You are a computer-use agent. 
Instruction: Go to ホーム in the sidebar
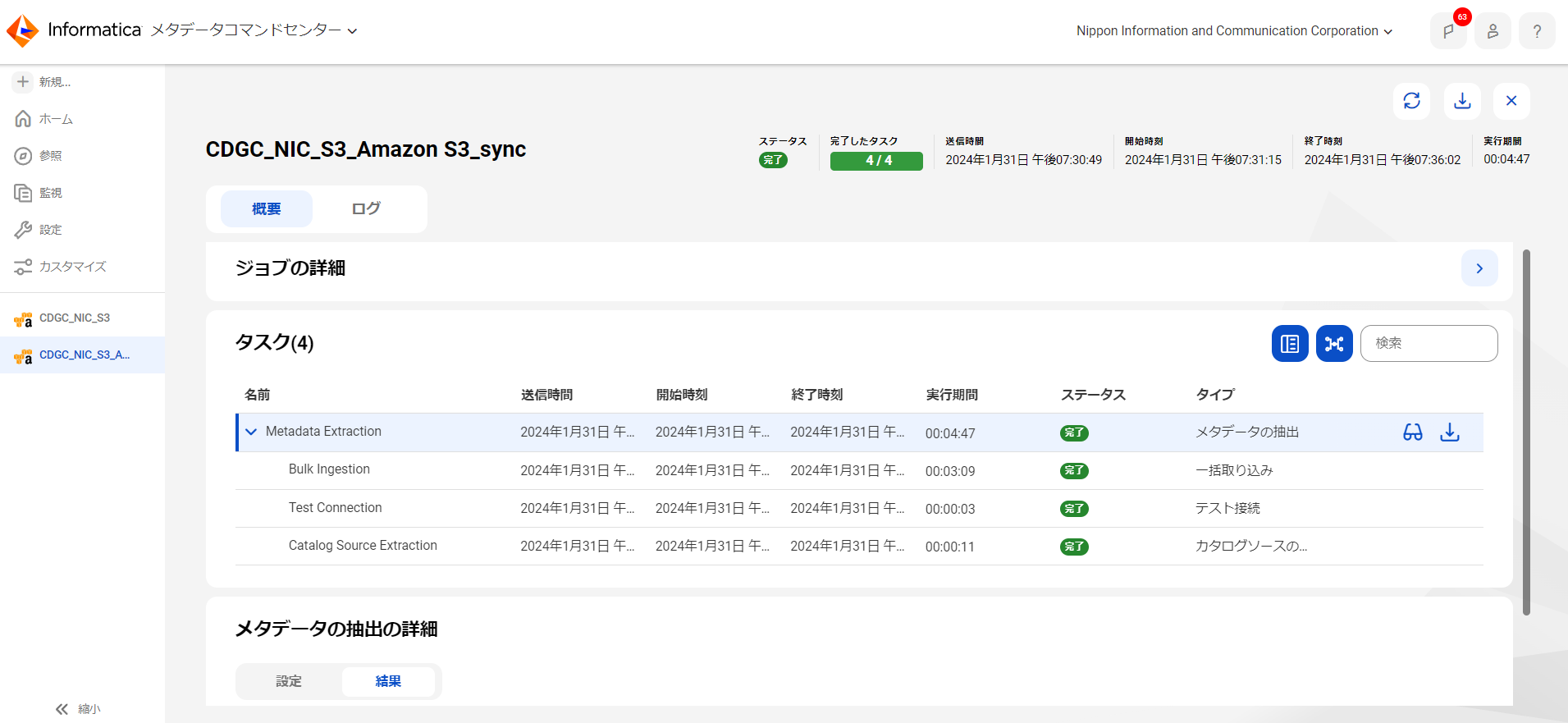pos(44,119)
